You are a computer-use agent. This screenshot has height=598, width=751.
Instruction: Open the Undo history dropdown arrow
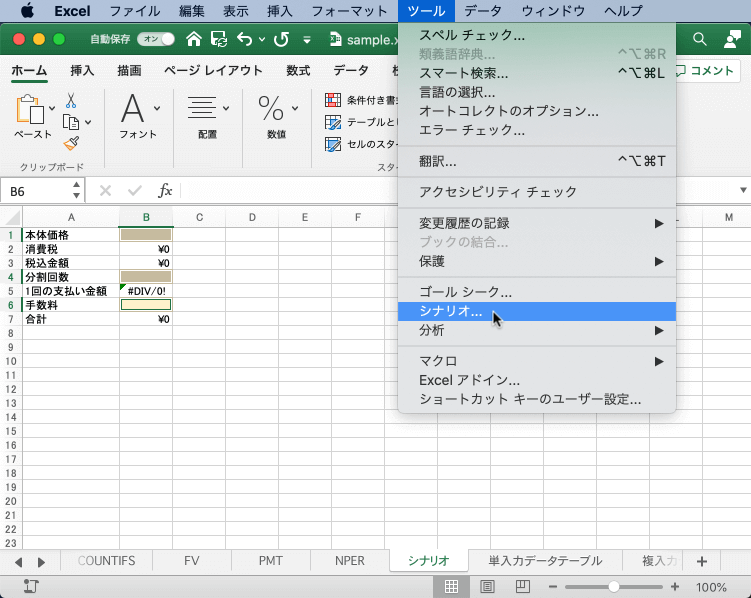pos(262,39)
